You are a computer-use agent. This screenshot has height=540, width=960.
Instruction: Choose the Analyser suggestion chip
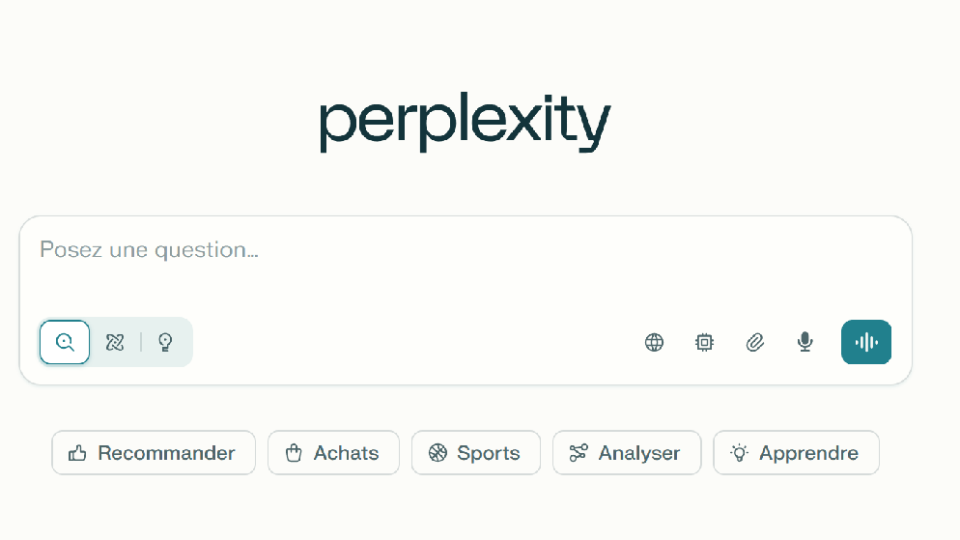[627, 453]
